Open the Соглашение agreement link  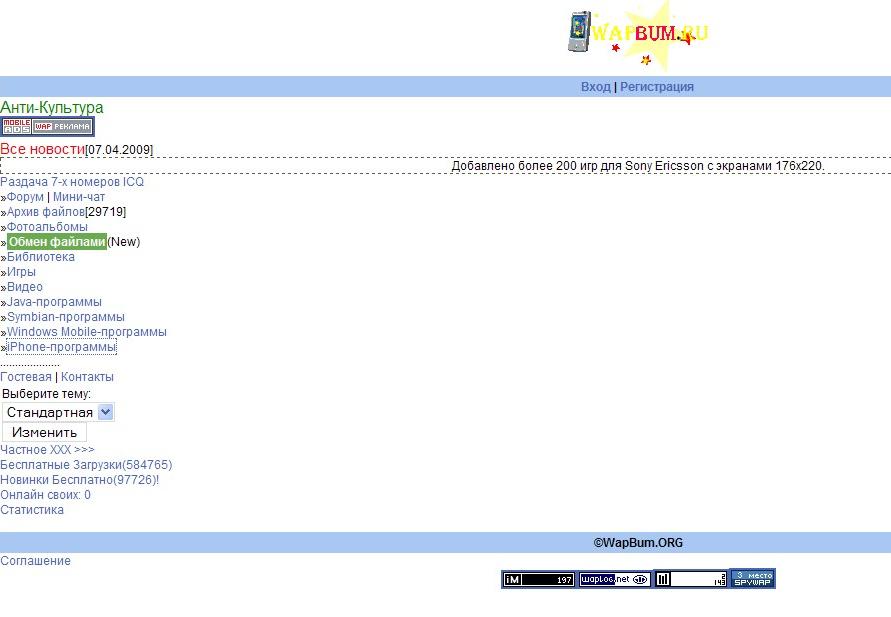click(x=35, y=561)
